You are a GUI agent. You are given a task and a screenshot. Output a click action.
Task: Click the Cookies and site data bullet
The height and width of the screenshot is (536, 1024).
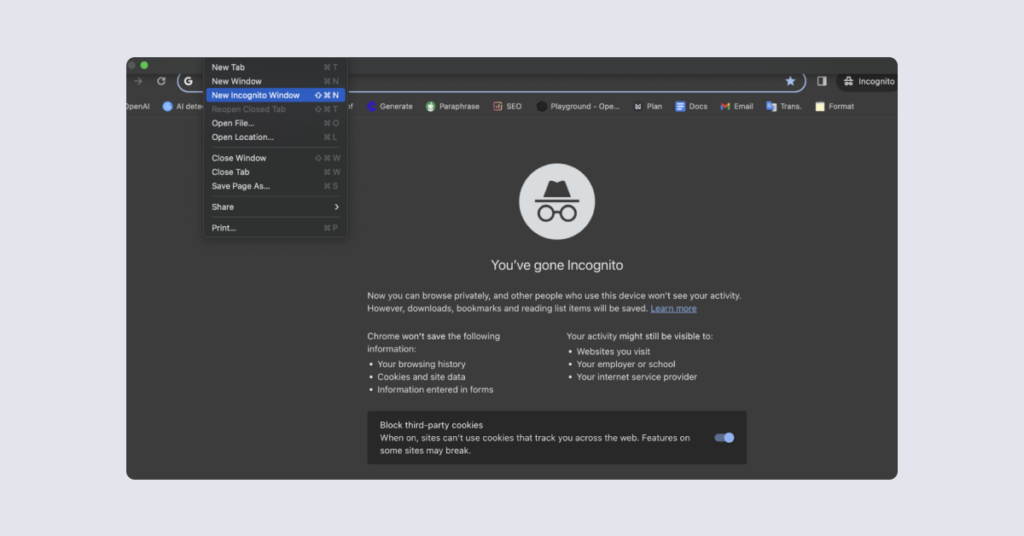coord(421,377)
